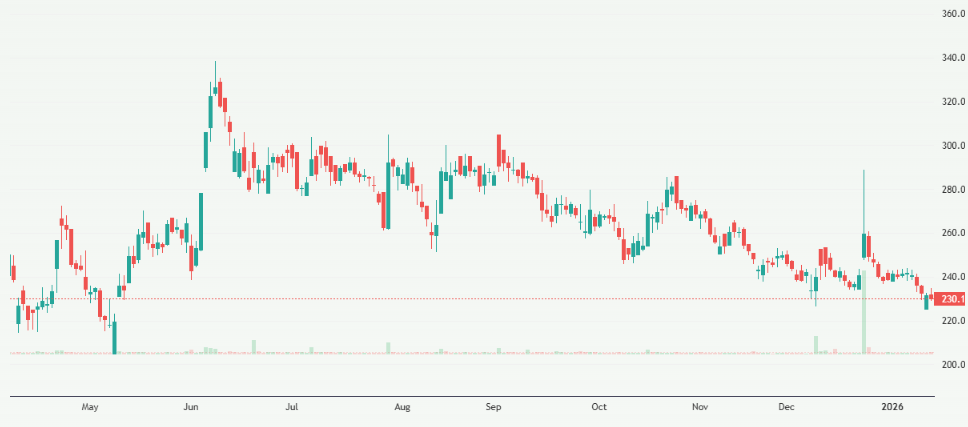Click the 340.0 price scale label
This screenshot has height=427, width=968.
pos(952,58)
